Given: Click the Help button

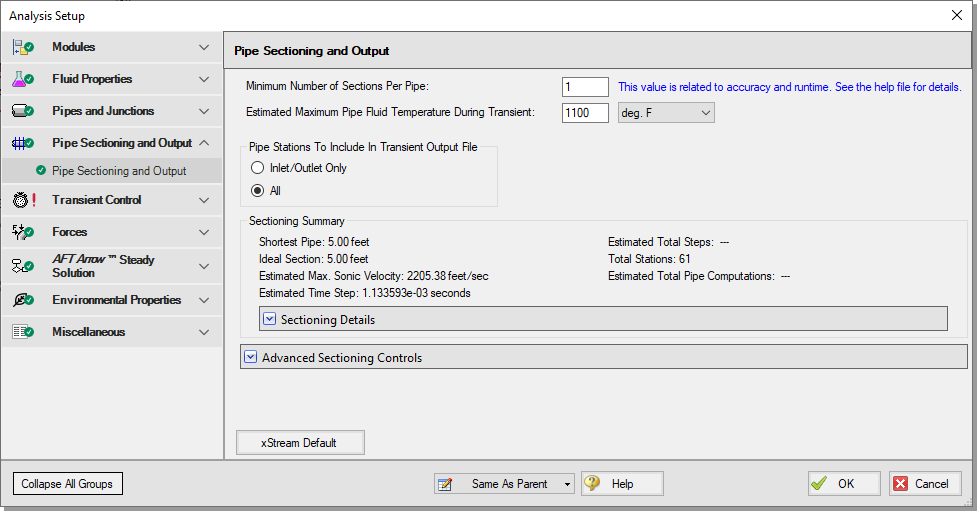Looking at the screenshot, I should pyautogui.click(x=622, y=484).
